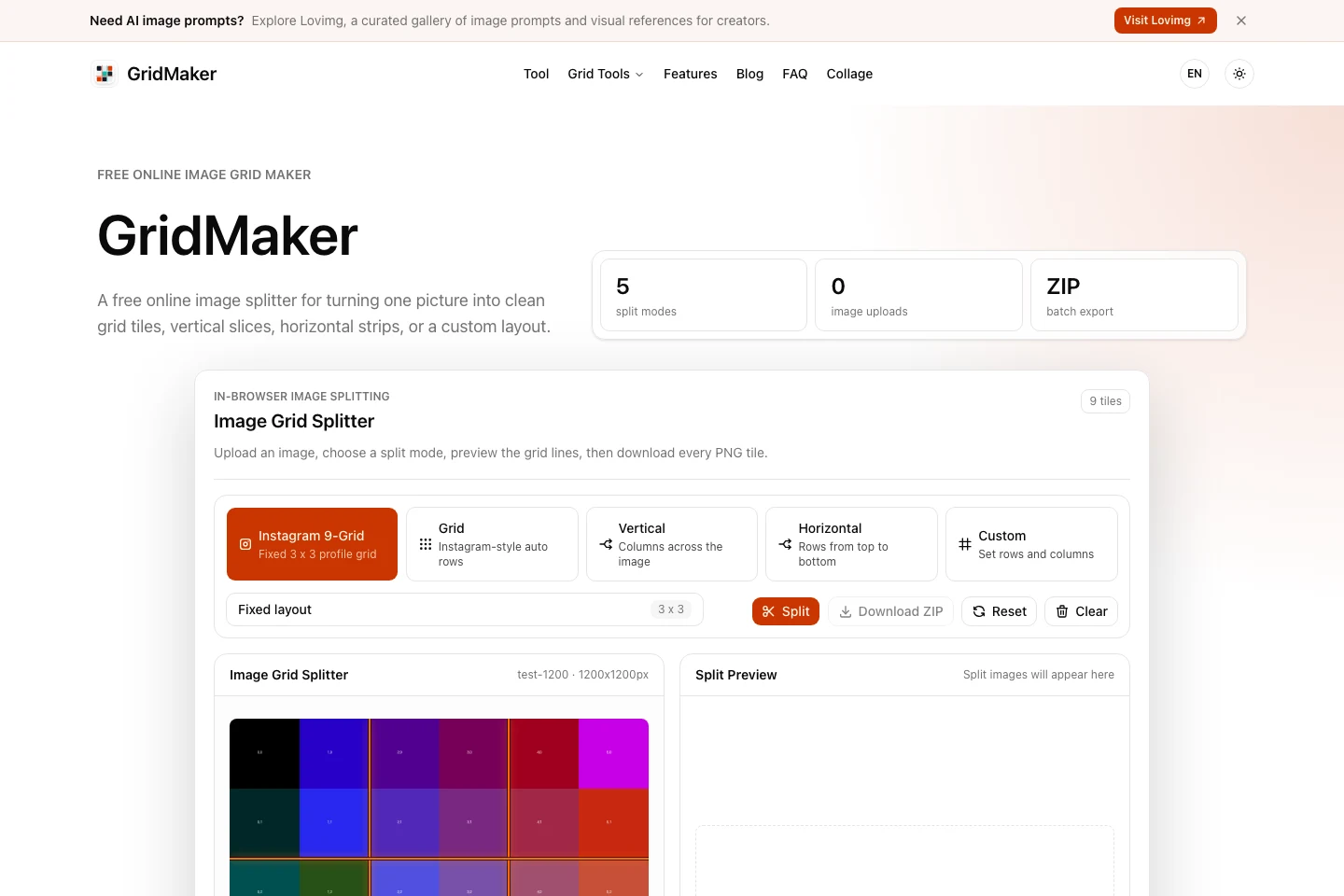This screenshot has height=896, width=1344.
Task: Click the image uploads stat card
Action: tap(919, 295)
